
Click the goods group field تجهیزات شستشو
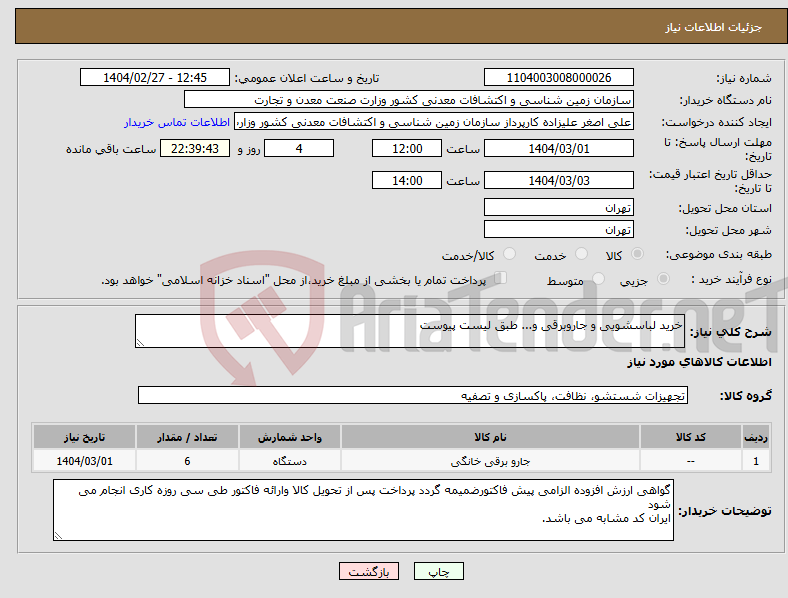413,395
